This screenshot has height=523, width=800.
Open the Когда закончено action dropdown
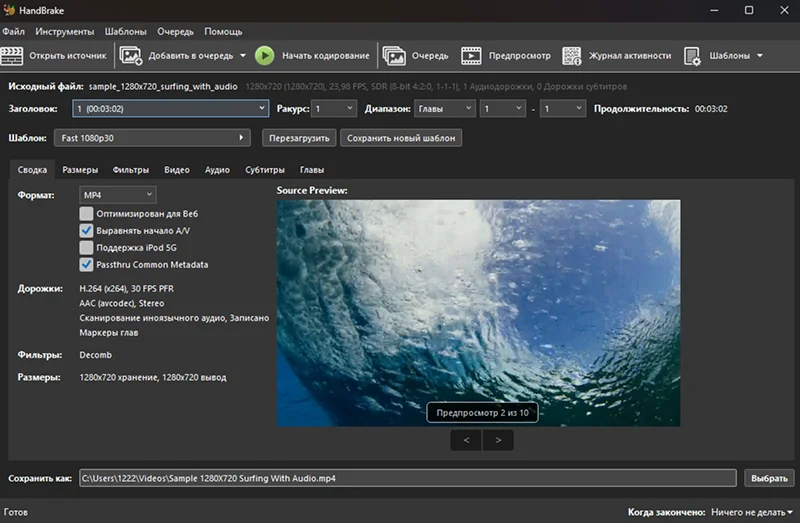(x=752, y=512)
